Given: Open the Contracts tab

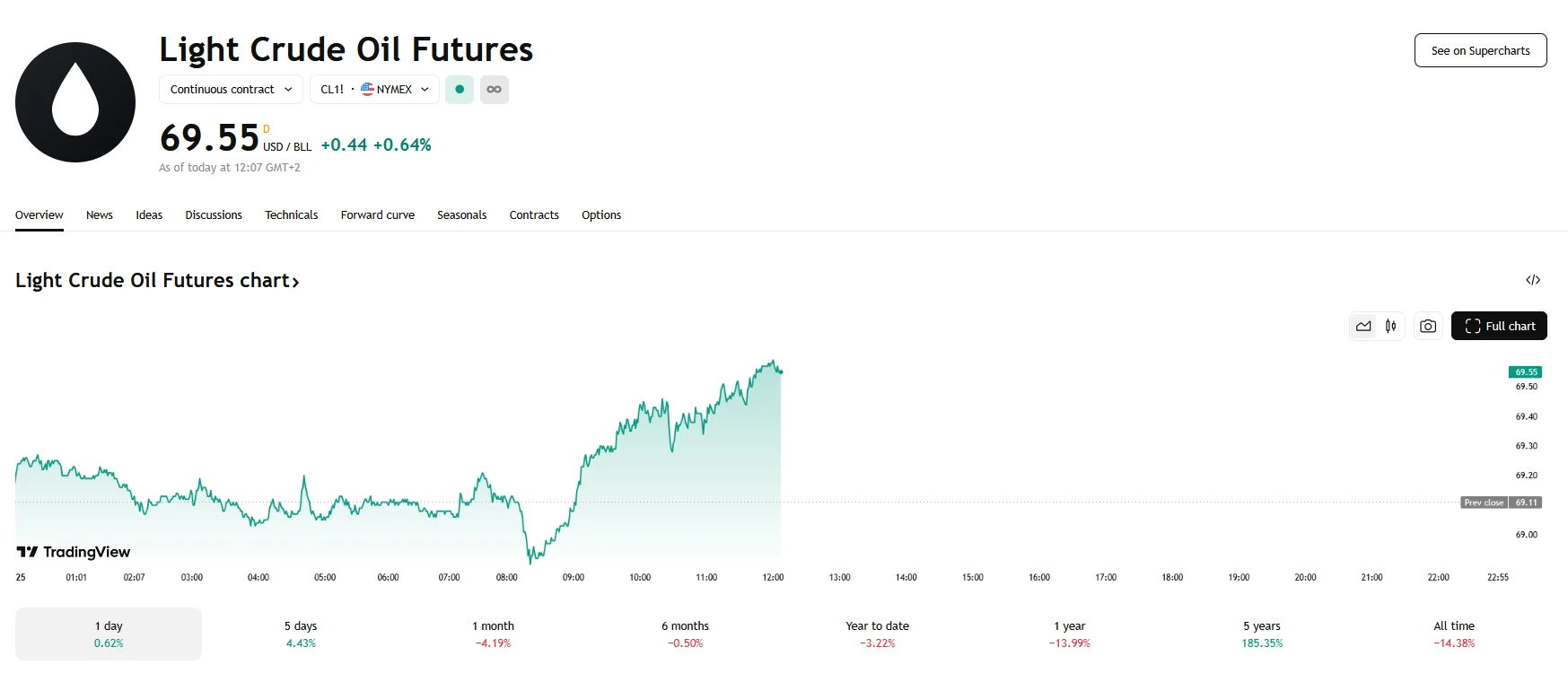Looking at the screenshot, I should [x=534, y=215].
